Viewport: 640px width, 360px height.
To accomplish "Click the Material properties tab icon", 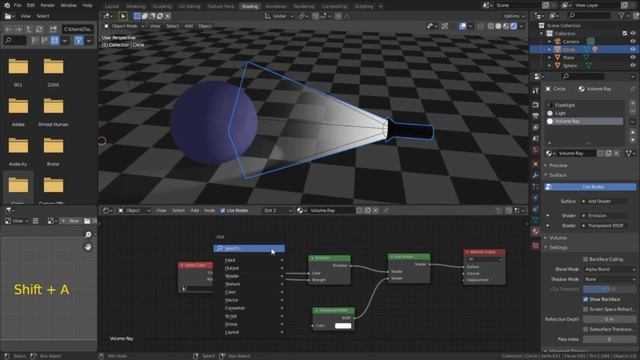I will pyautogui.click(x=536, y=231).
